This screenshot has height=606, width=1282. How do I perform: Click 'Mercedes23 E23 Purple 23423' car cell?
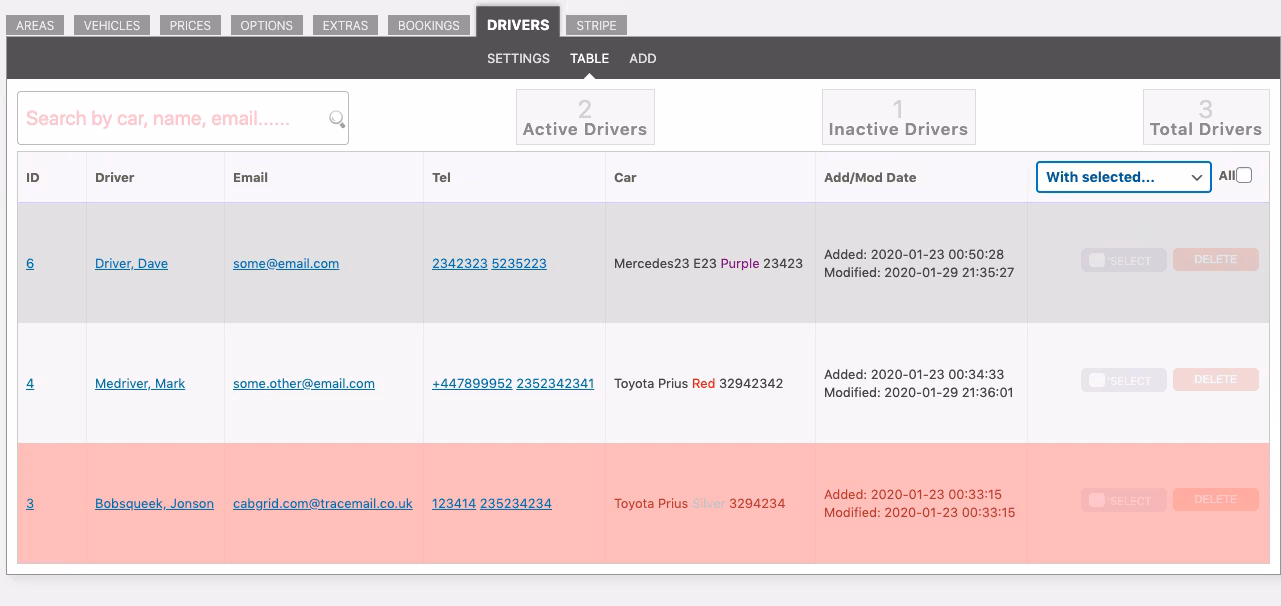(708, 263)
